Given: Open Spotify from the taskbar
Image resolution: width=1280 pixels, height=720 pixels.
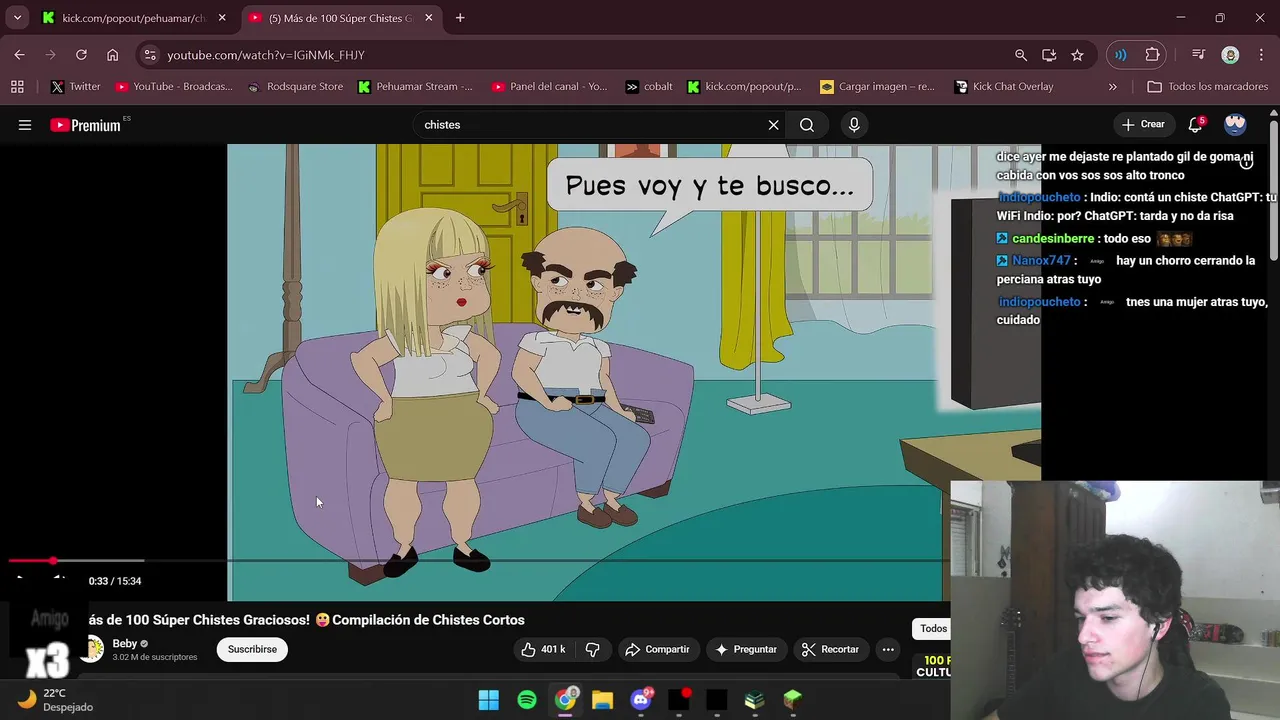Looking at the screenshot, I should click(x=527, y=700).
